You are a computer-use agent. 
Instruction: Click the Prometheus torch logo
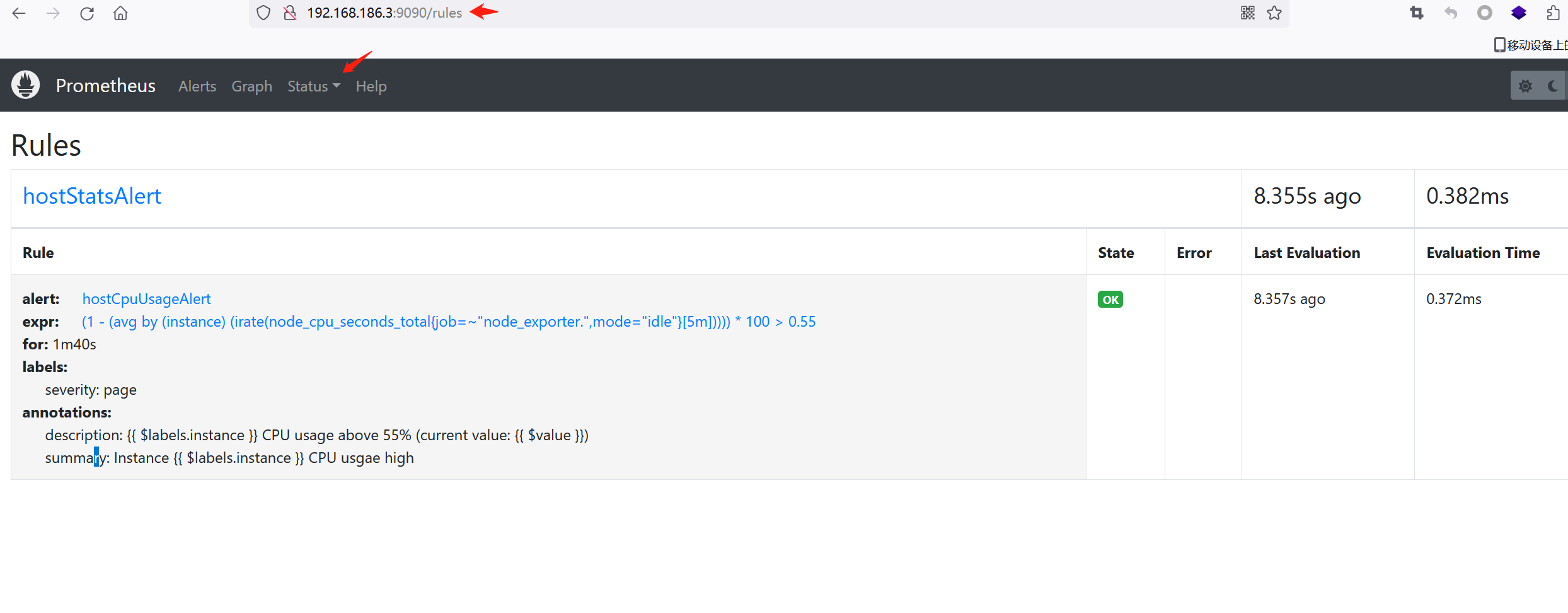[x=25, y=85]
